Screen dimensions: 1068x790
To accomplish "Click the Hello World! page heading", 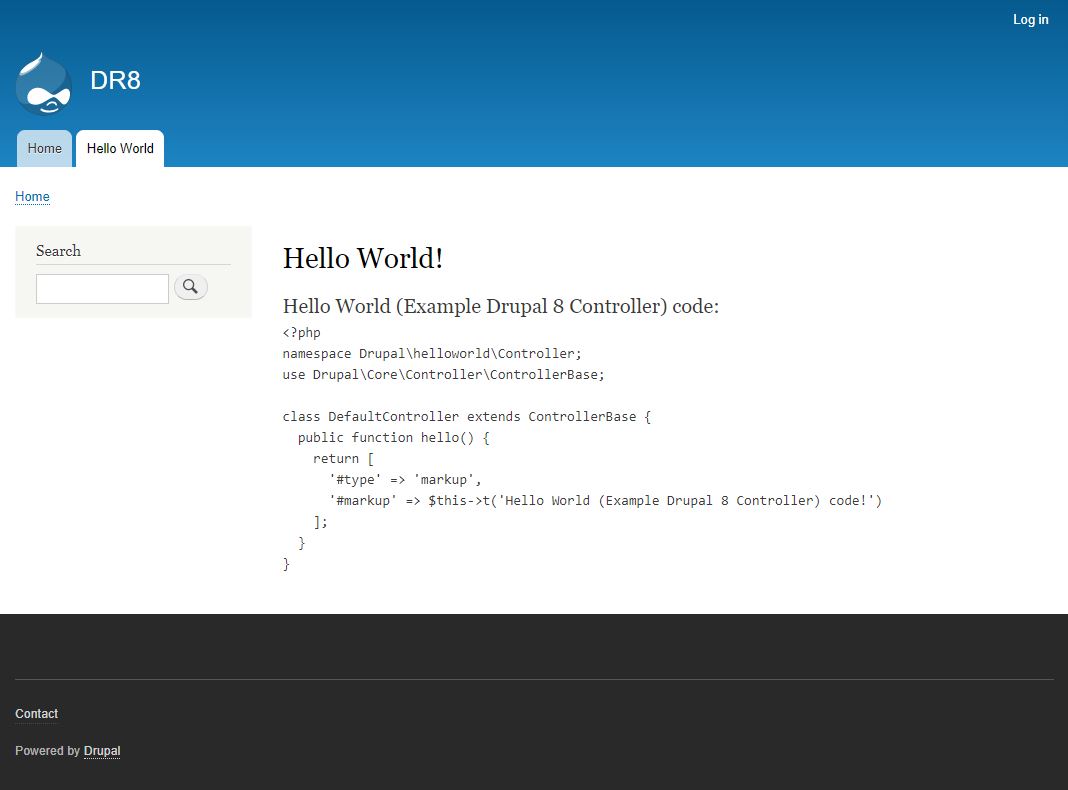I will (x=362, y=258).
